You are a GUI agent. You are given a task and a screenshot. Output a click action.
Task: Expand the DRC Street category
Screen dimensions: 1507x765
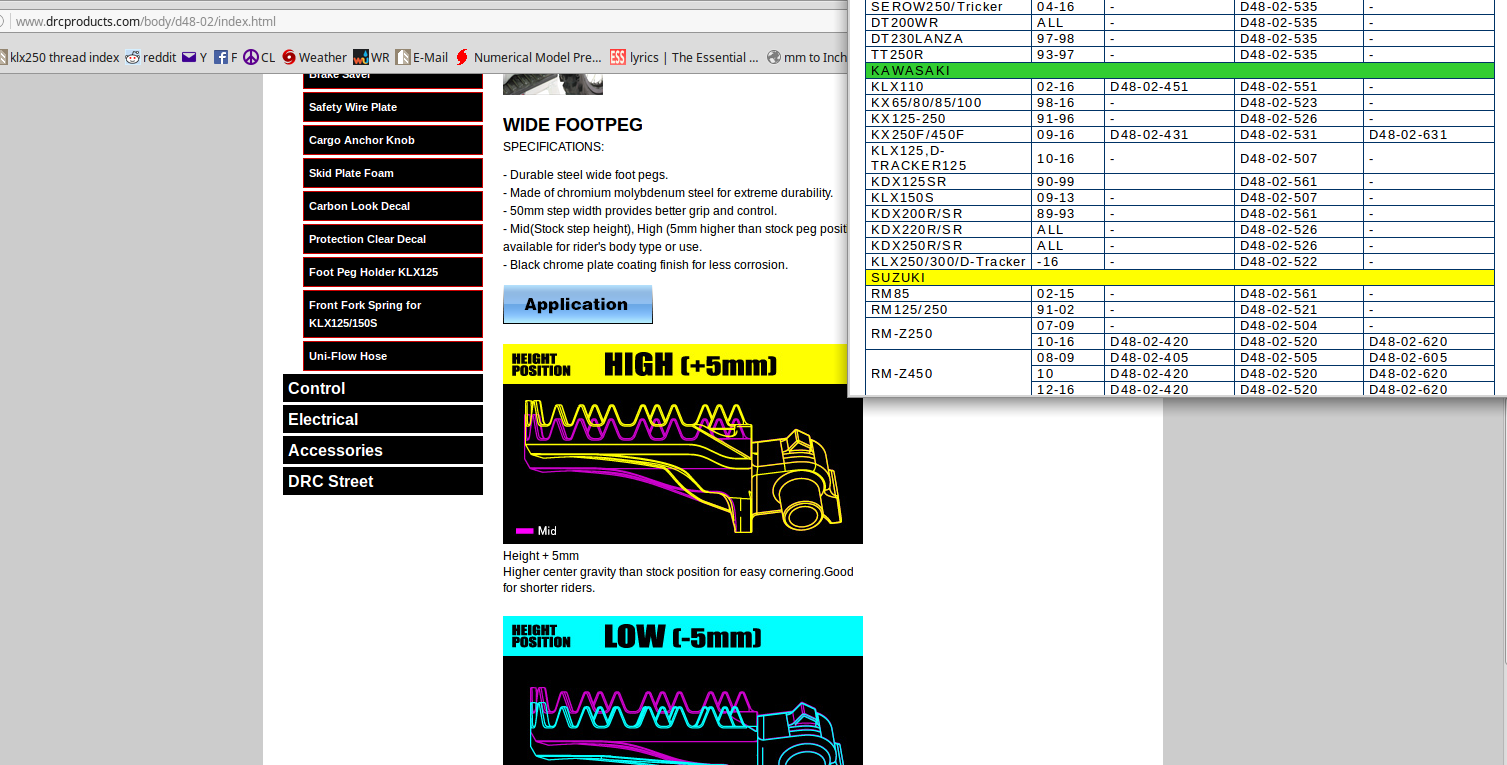[383, 481]
